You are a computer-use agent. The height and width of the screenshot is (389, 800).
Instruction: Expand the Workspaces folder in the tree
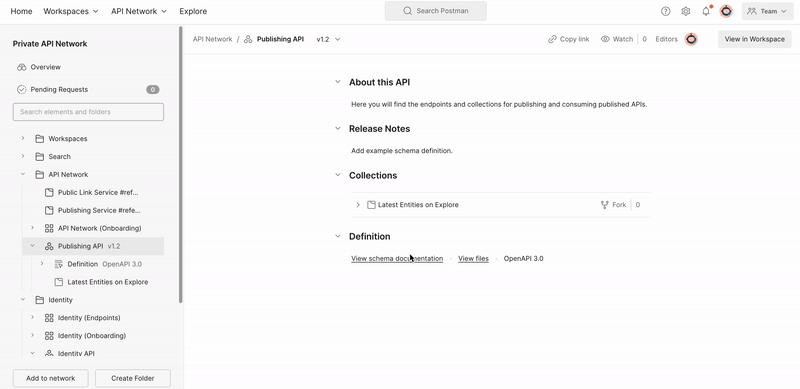[x=23, y=138]
